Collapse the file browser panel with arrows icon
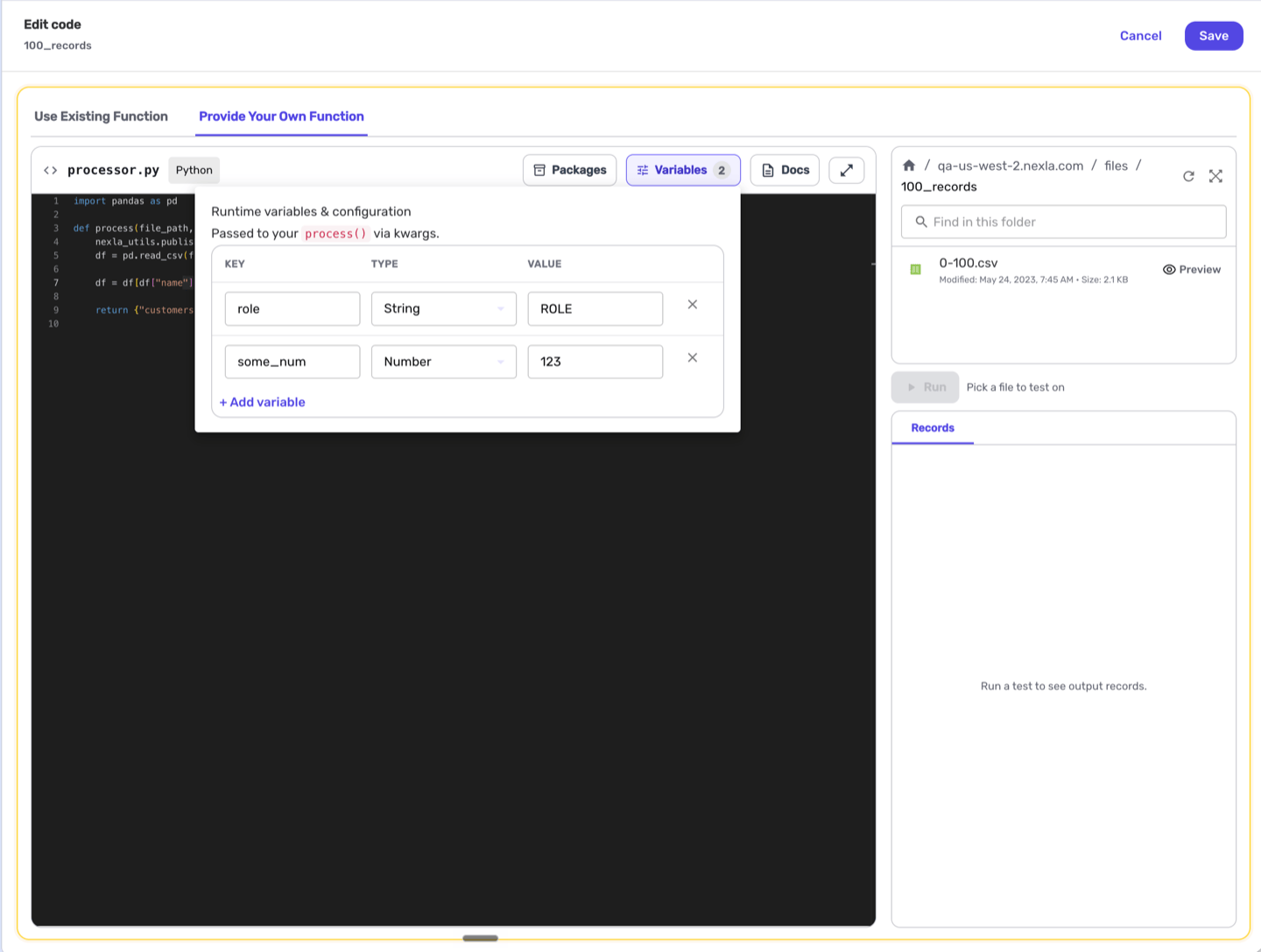1261x952 pixels. [x=1215, y=176]
